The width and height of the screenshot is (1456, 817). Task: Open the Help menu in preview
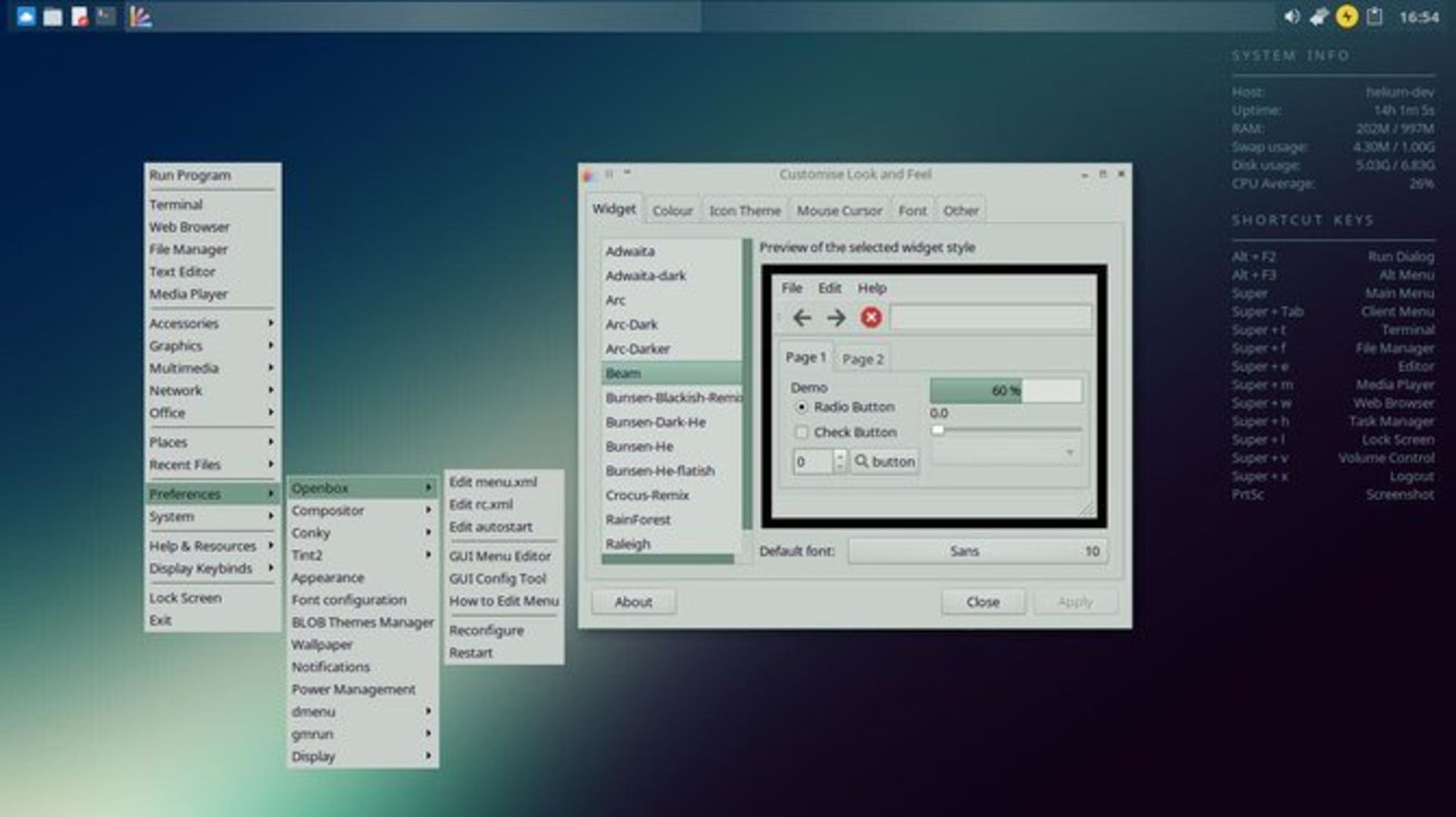point(872,288)
